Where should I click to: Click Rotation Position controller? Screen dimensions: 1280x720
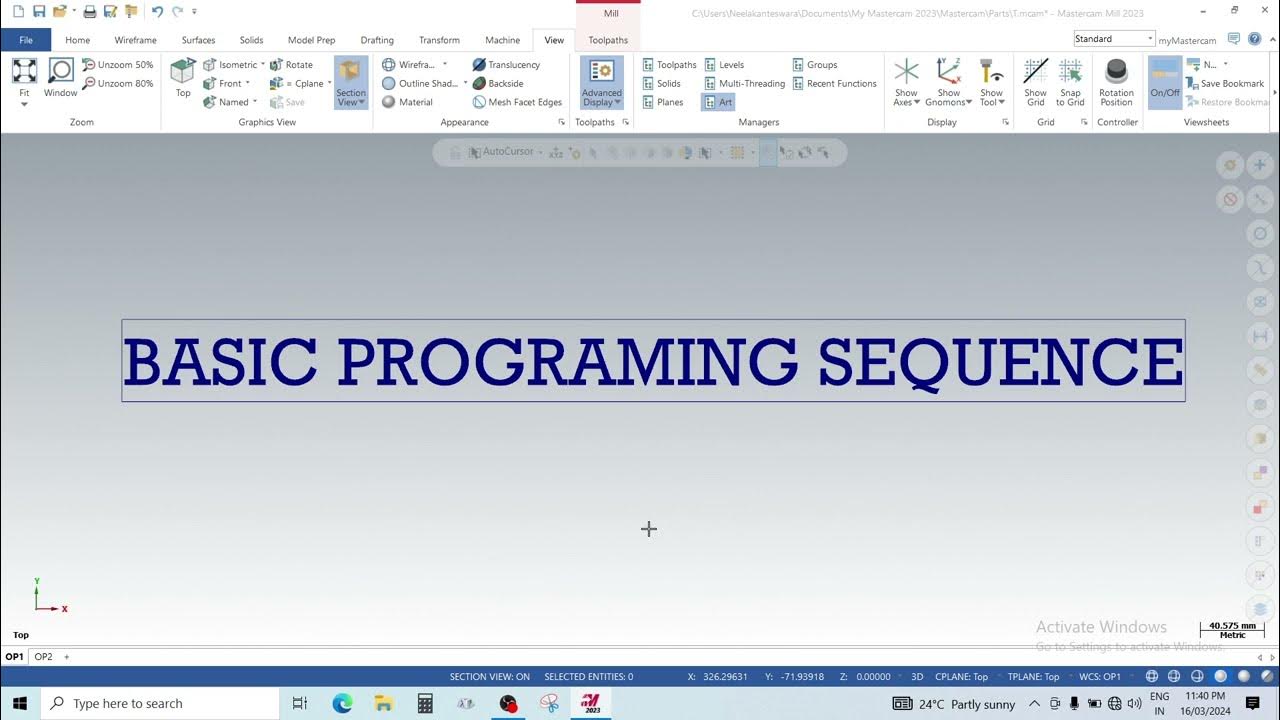point(1116,82)
